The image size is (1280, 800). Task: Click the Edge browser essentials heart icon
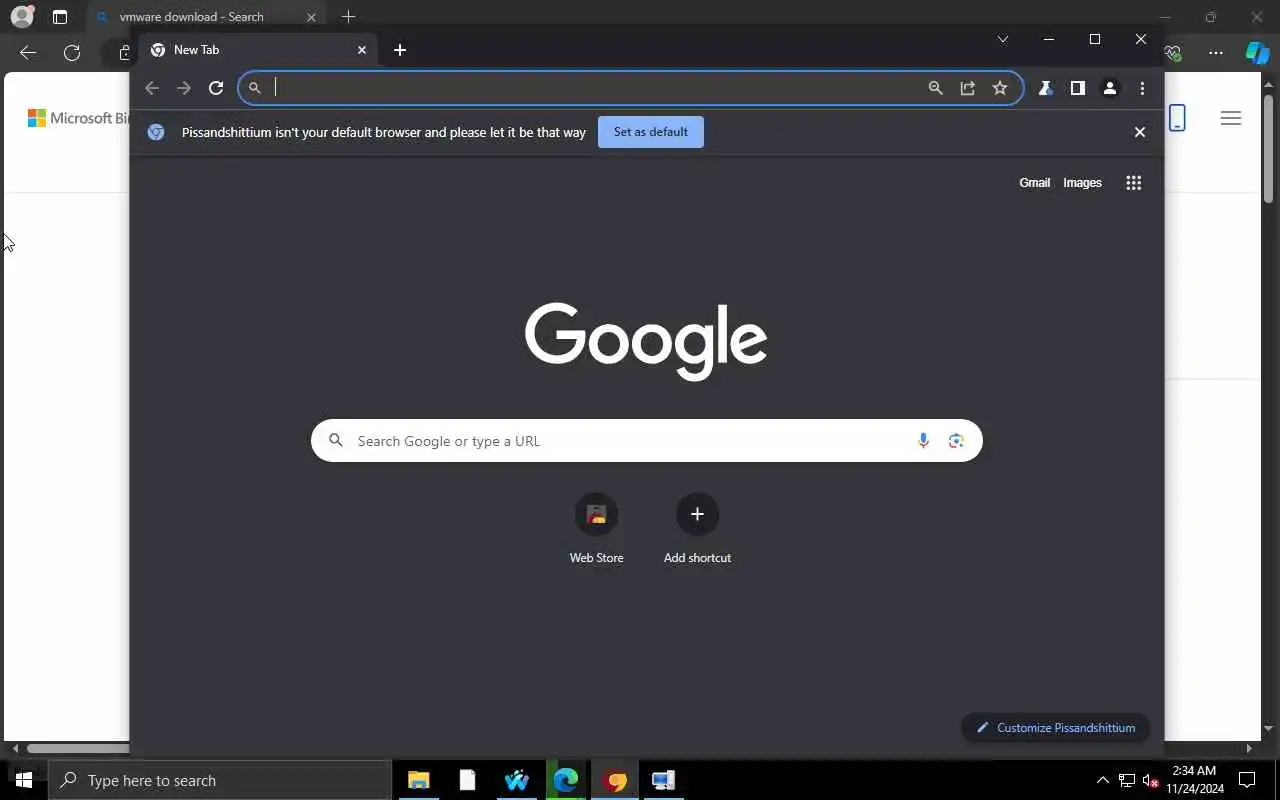click(1173, 53)
